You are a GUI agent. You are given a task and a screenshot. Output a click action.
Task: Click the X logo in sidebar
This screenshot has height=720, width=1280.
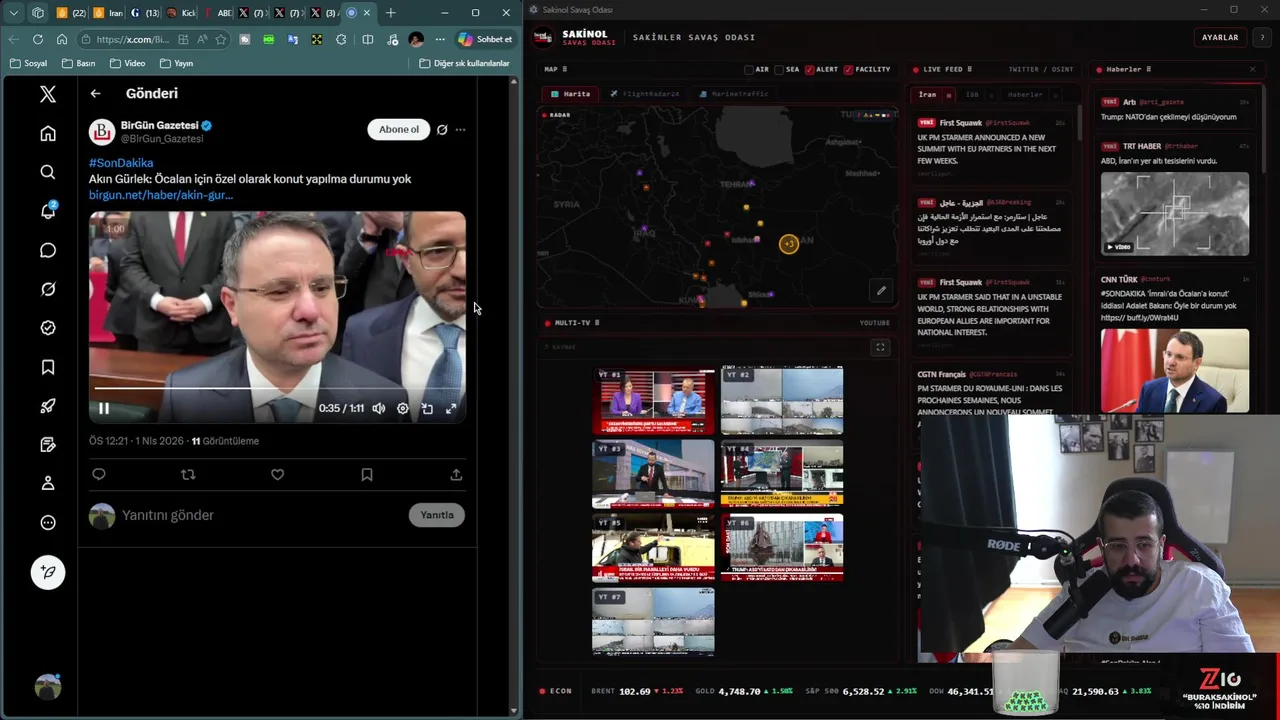pyautogui.click(x=48, y=94)
